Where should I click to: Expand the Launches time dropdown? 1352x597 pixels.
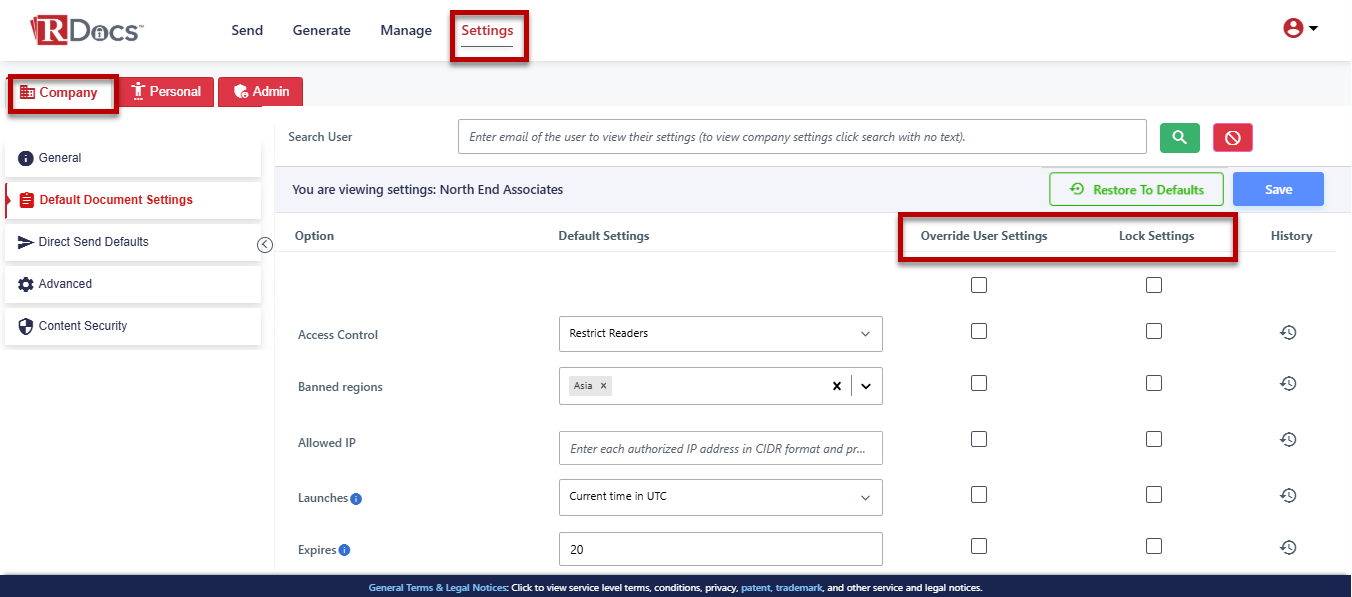pyautogui.click(x=720, y=497)
